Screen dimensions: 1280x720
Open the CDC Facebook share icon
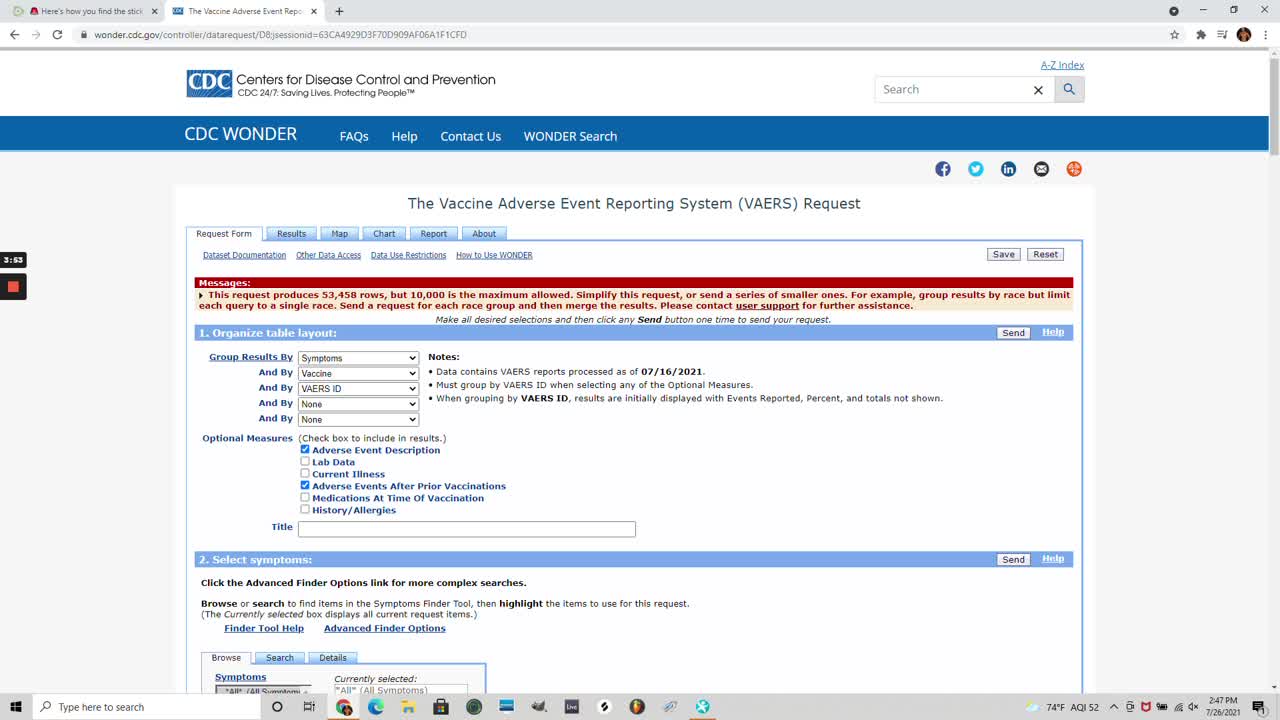coord(943,169)
